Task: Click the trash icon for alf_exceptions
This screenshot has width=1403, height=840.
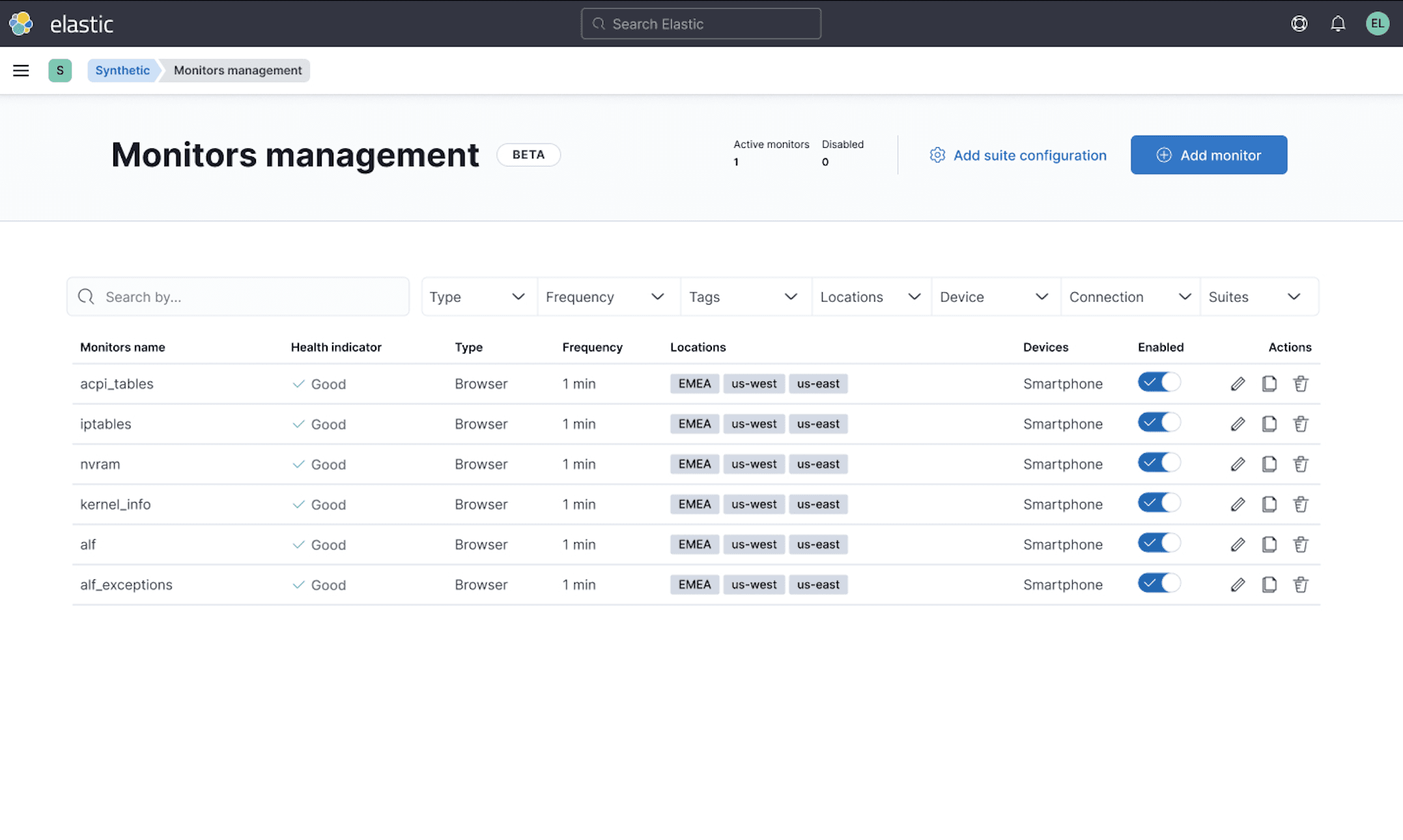Action: (x=1301, y=585)
